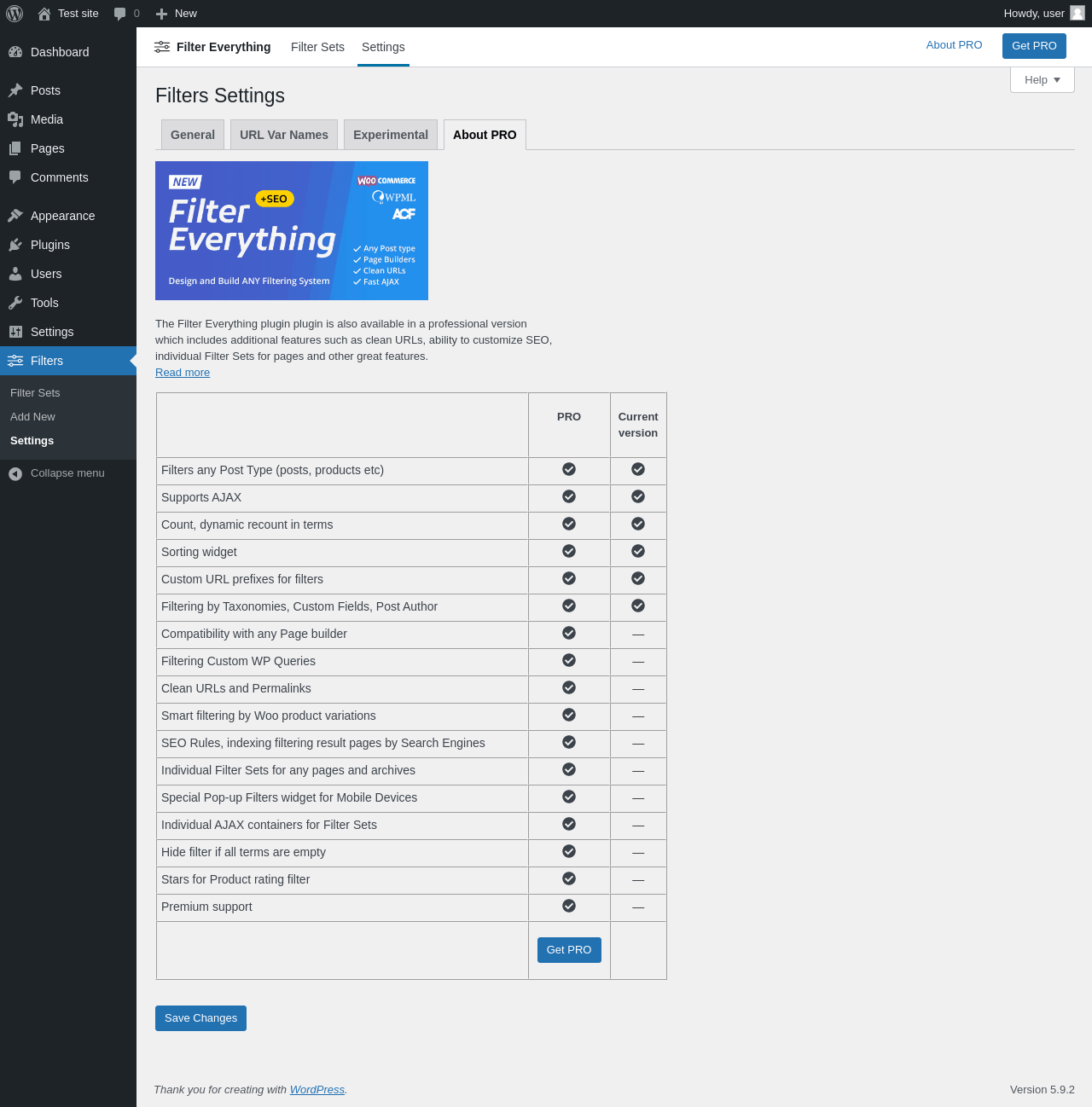Open Filter Sets submenu item
This screenshot has height=1107, width=1092.
[35, 393]
